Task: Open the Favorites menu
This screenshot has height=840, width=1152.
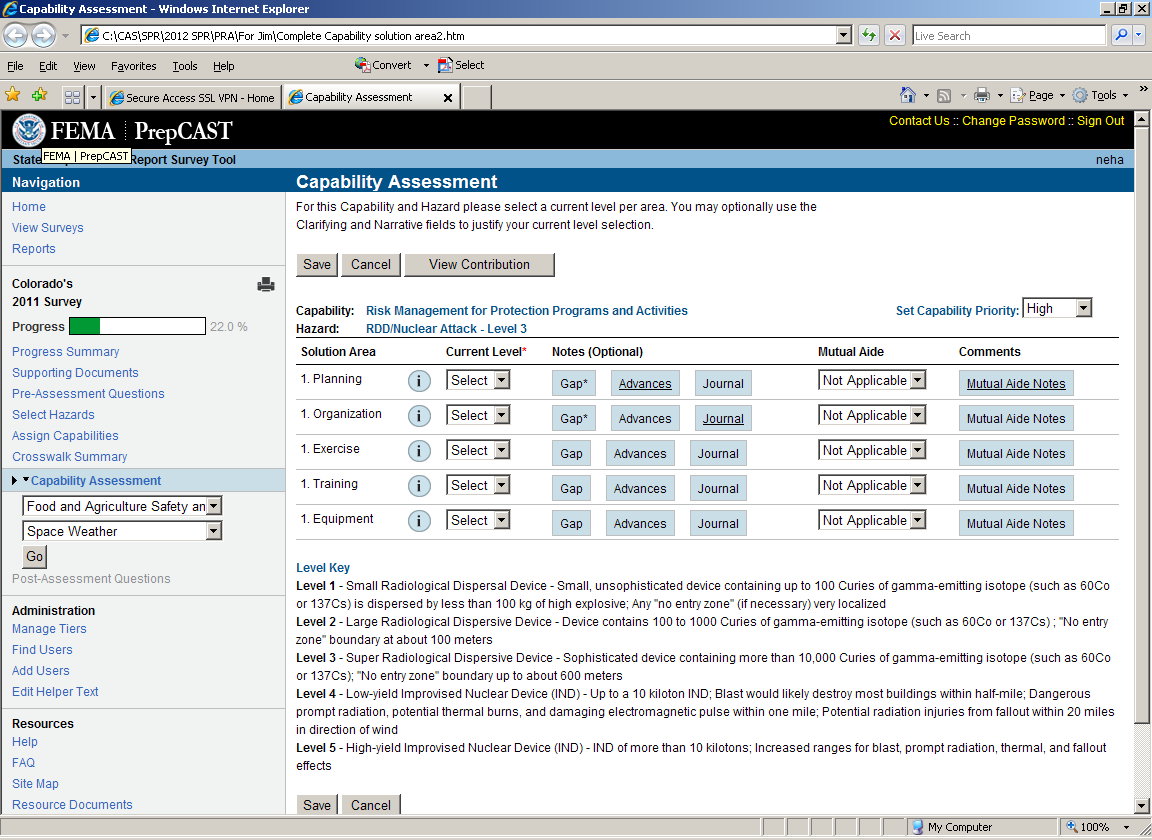Action: (133, 66)
